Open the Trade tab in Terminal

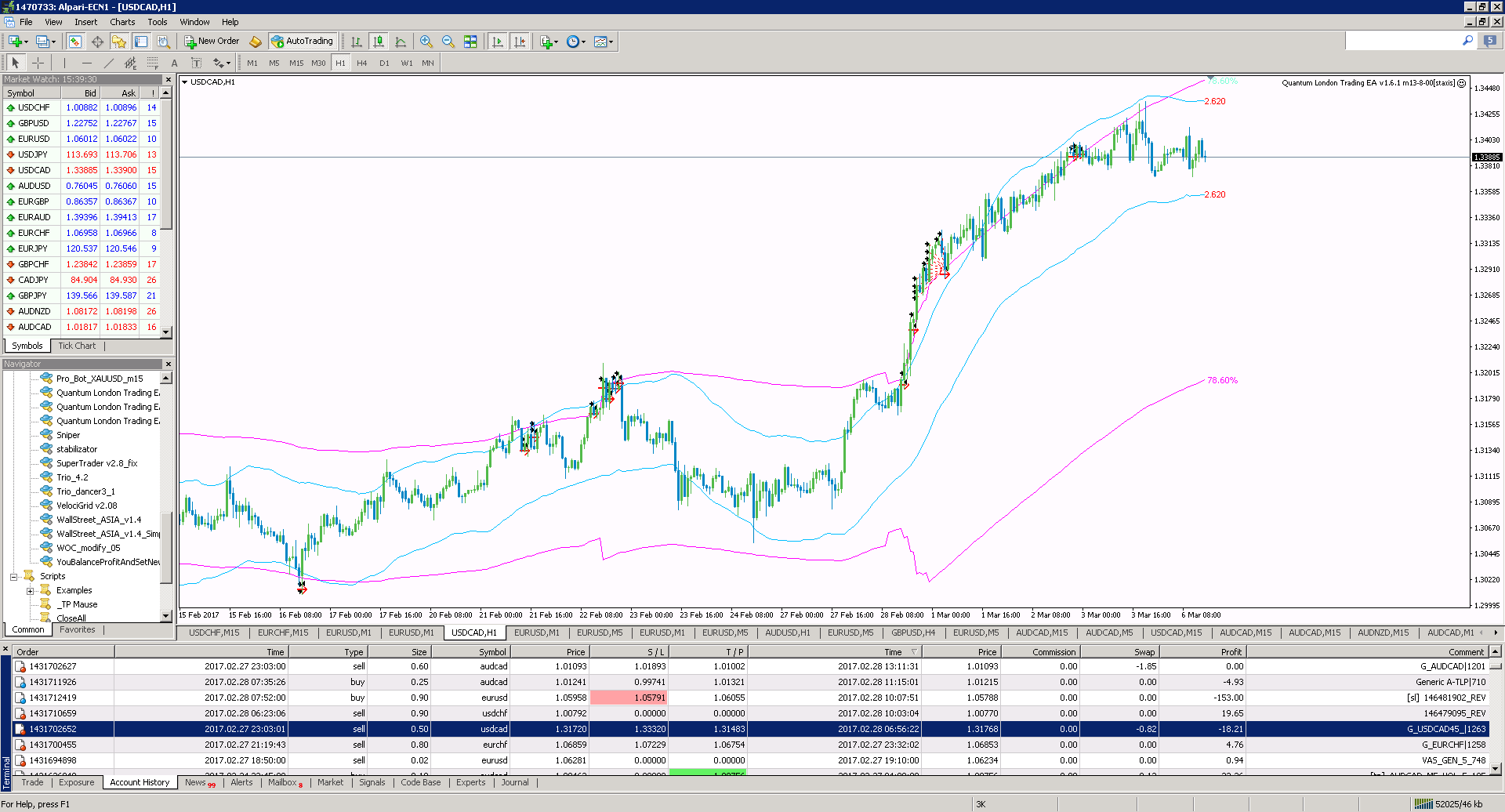32,782
